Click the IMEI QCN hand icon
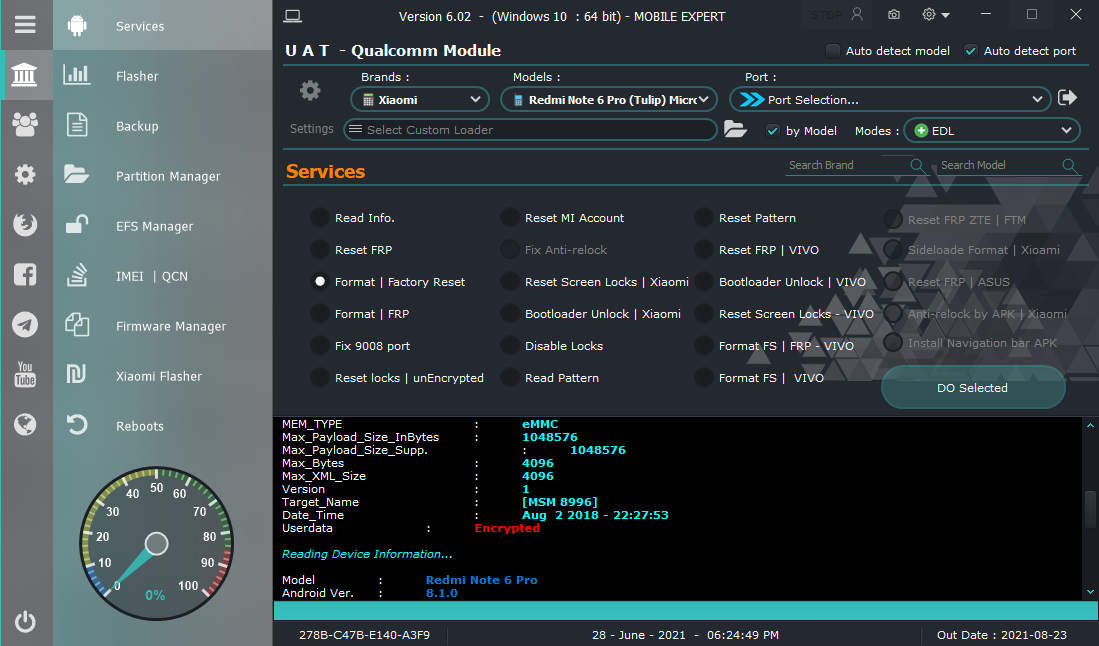 coord(77,275)
